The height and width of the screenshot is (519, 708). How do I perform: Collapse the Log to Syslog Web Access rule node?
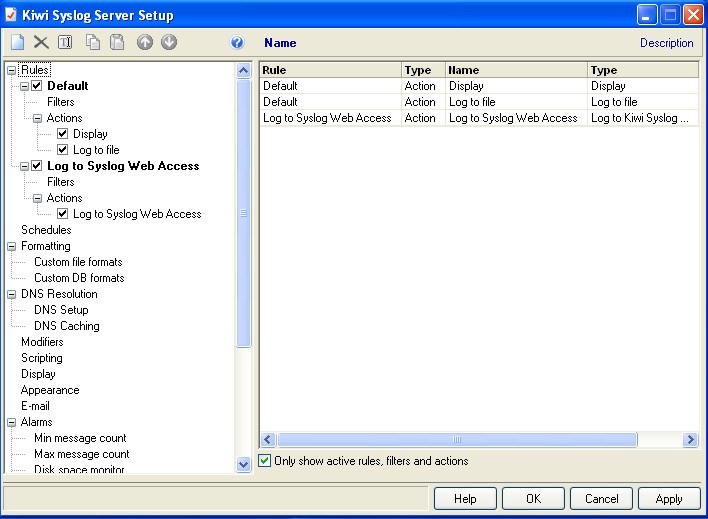pos(24,166)
